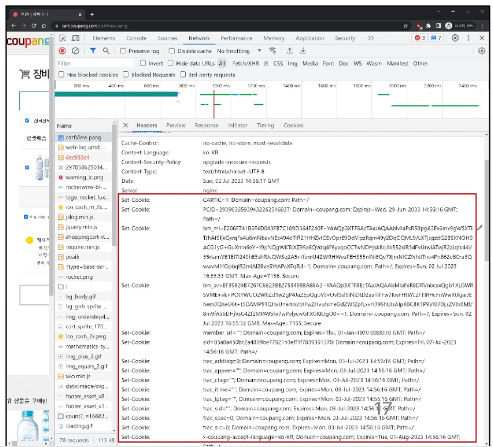Expand more DevTools tabs chevron
Image resolution: width=493 pixels, height=447 pixels.
(x=371, y=38)
